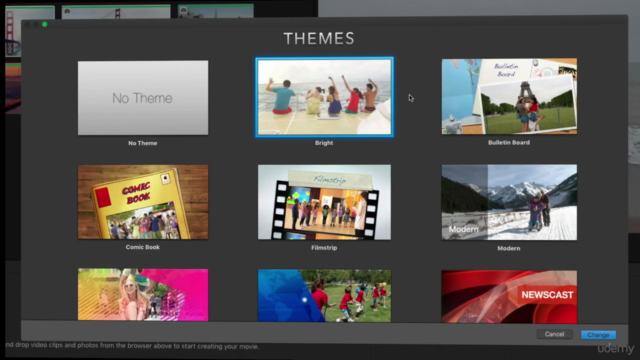Choose the Filmstrip theme thumbnail
The height and width of the screenshot is (360, 640).
coord(324,202)
